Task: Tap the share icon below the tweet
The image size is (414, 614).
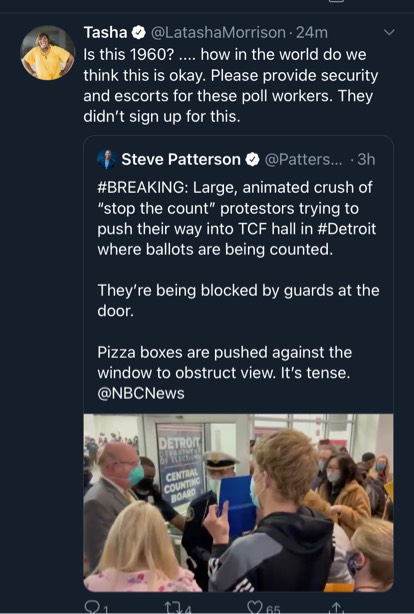Action: (337, 608)
